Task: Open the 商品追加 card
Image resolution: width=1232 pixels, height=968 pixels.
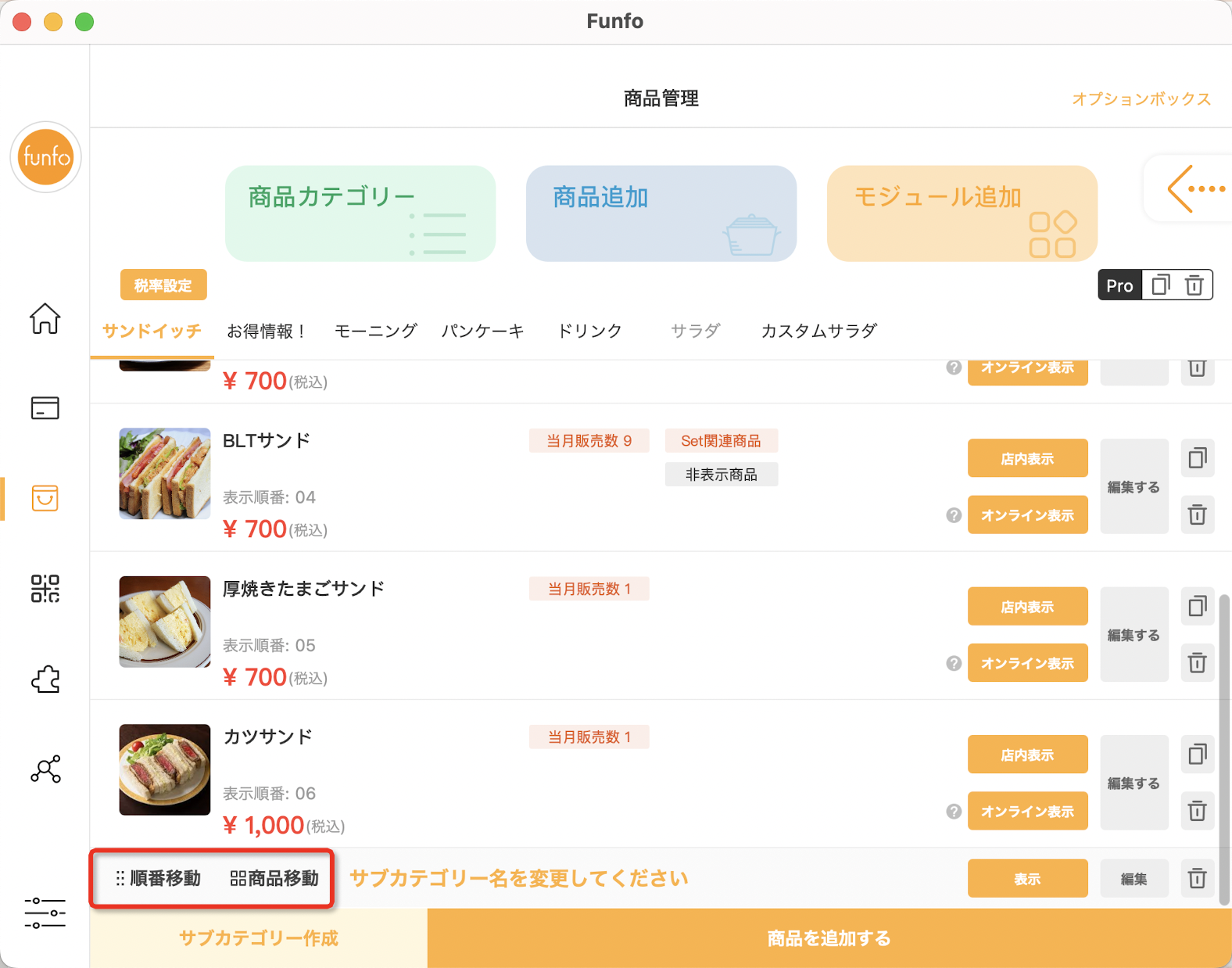Action: click(661, 213)
